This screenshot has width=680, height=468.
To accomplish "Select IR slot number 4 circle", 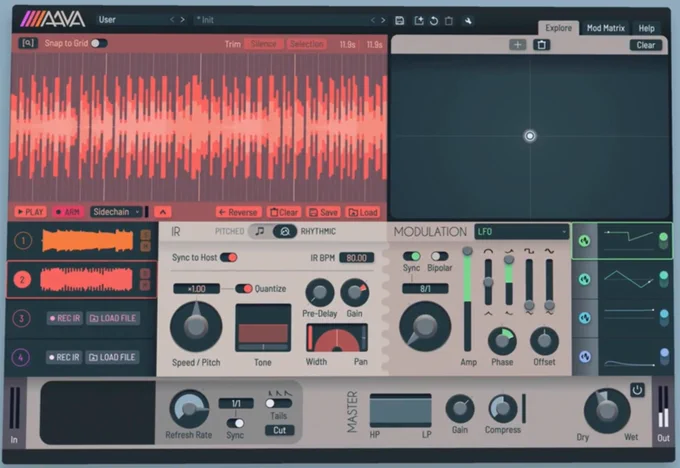I will (21, 357).
